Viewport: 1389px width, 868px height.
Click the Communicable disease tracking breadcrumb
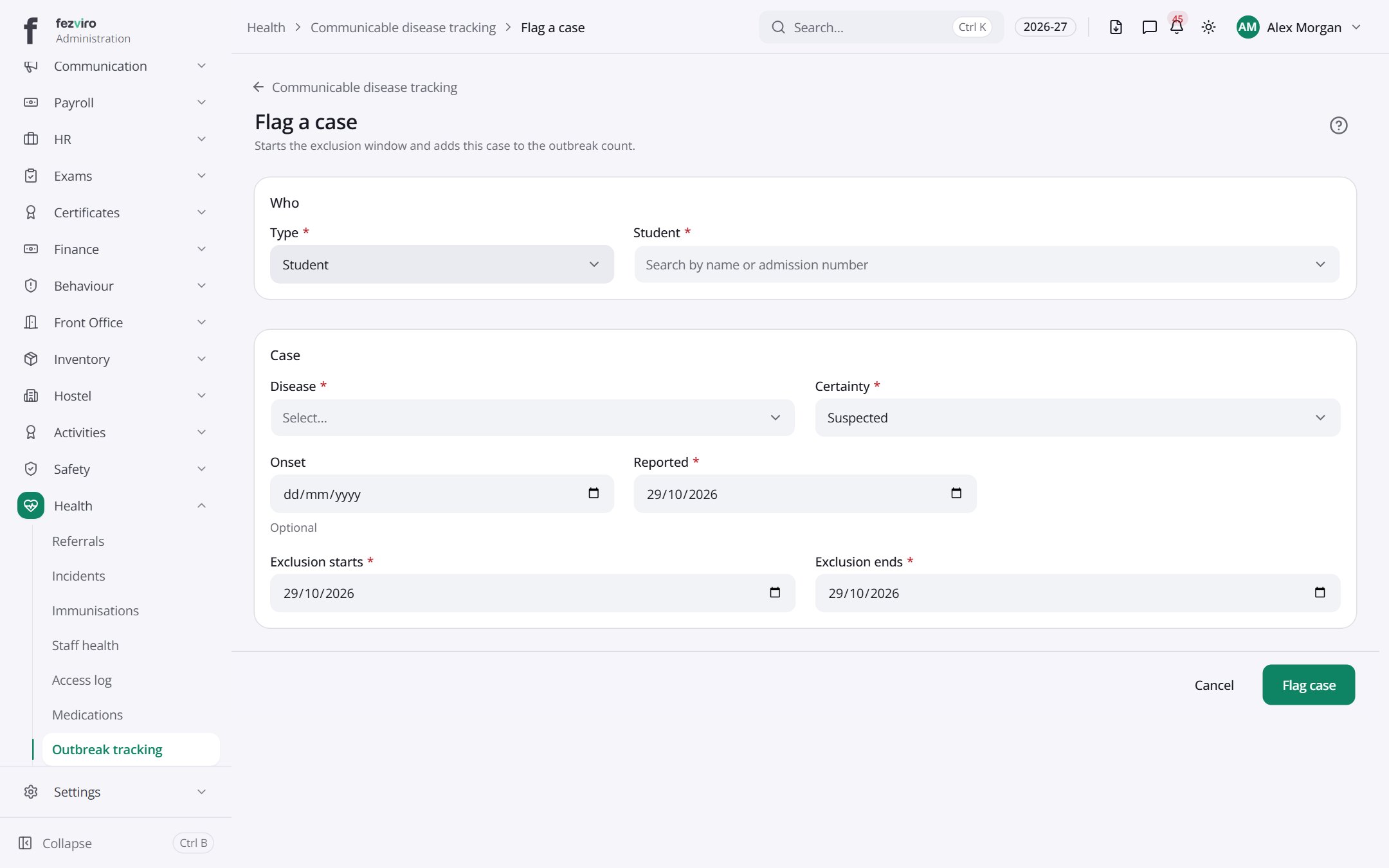[403, 27]
